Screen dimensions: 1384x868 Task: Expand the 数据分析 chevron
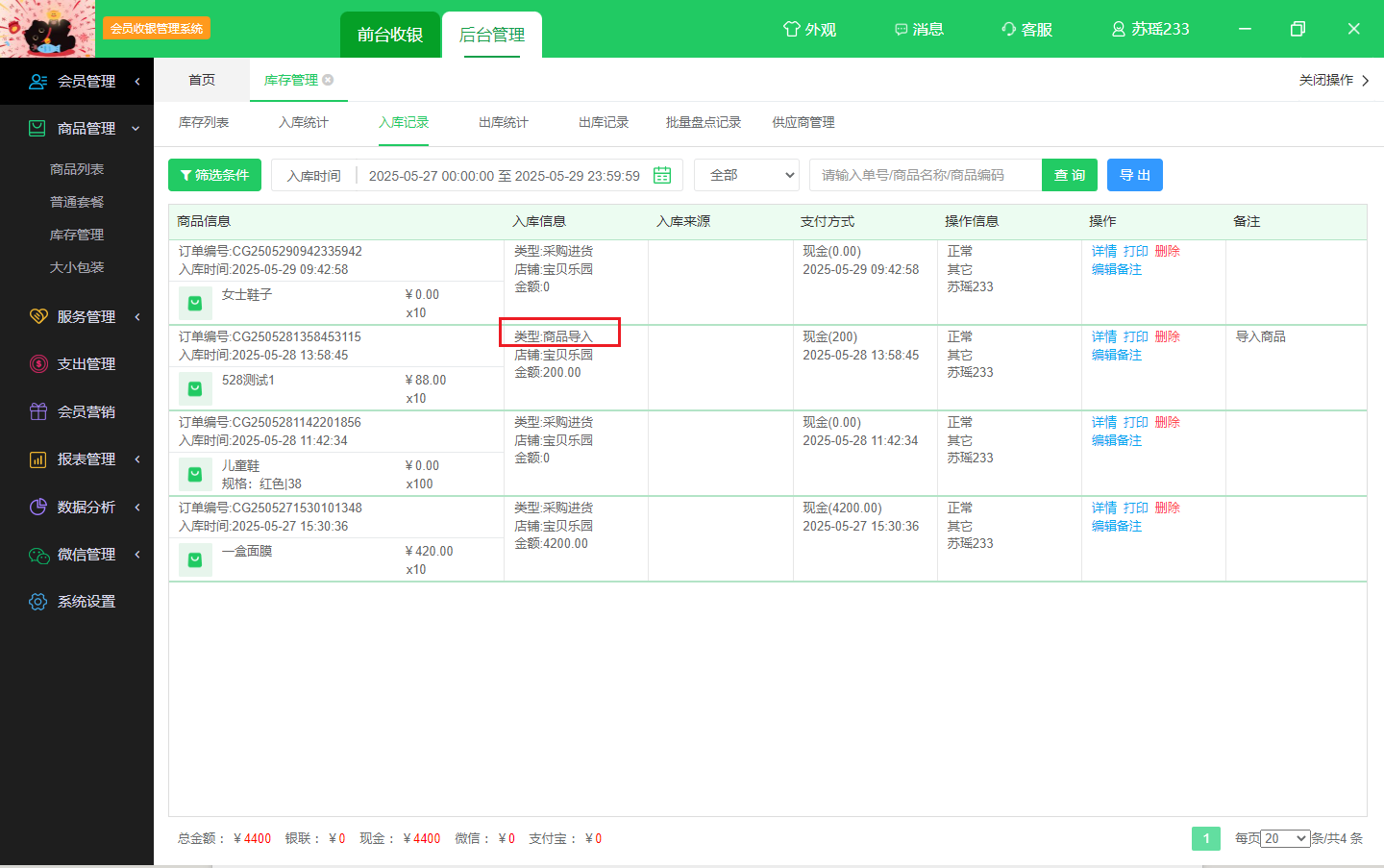pos(137,507)
